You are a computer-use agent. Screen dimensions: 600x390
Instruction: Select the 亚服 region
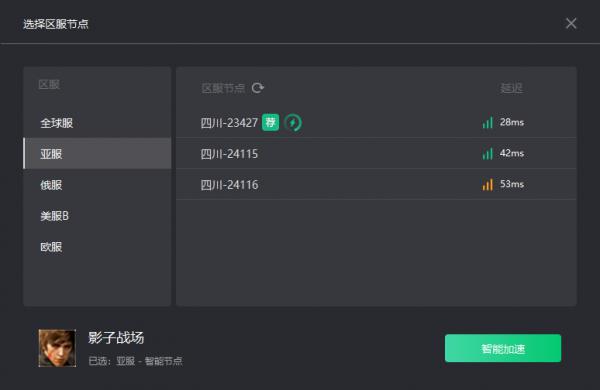coord(97,153)
